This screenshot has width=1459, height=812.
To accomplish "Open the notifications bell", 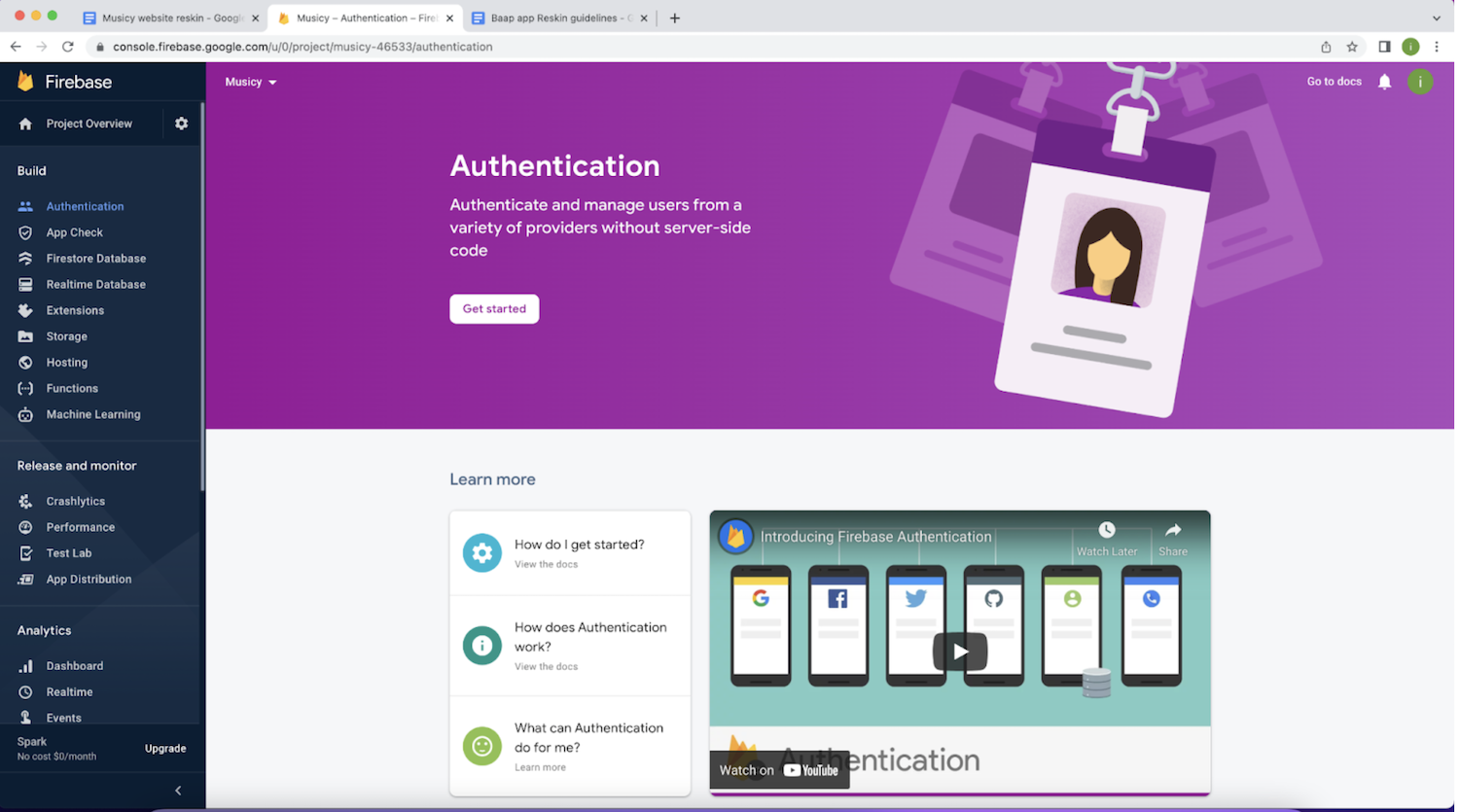I will point(1385,82).
